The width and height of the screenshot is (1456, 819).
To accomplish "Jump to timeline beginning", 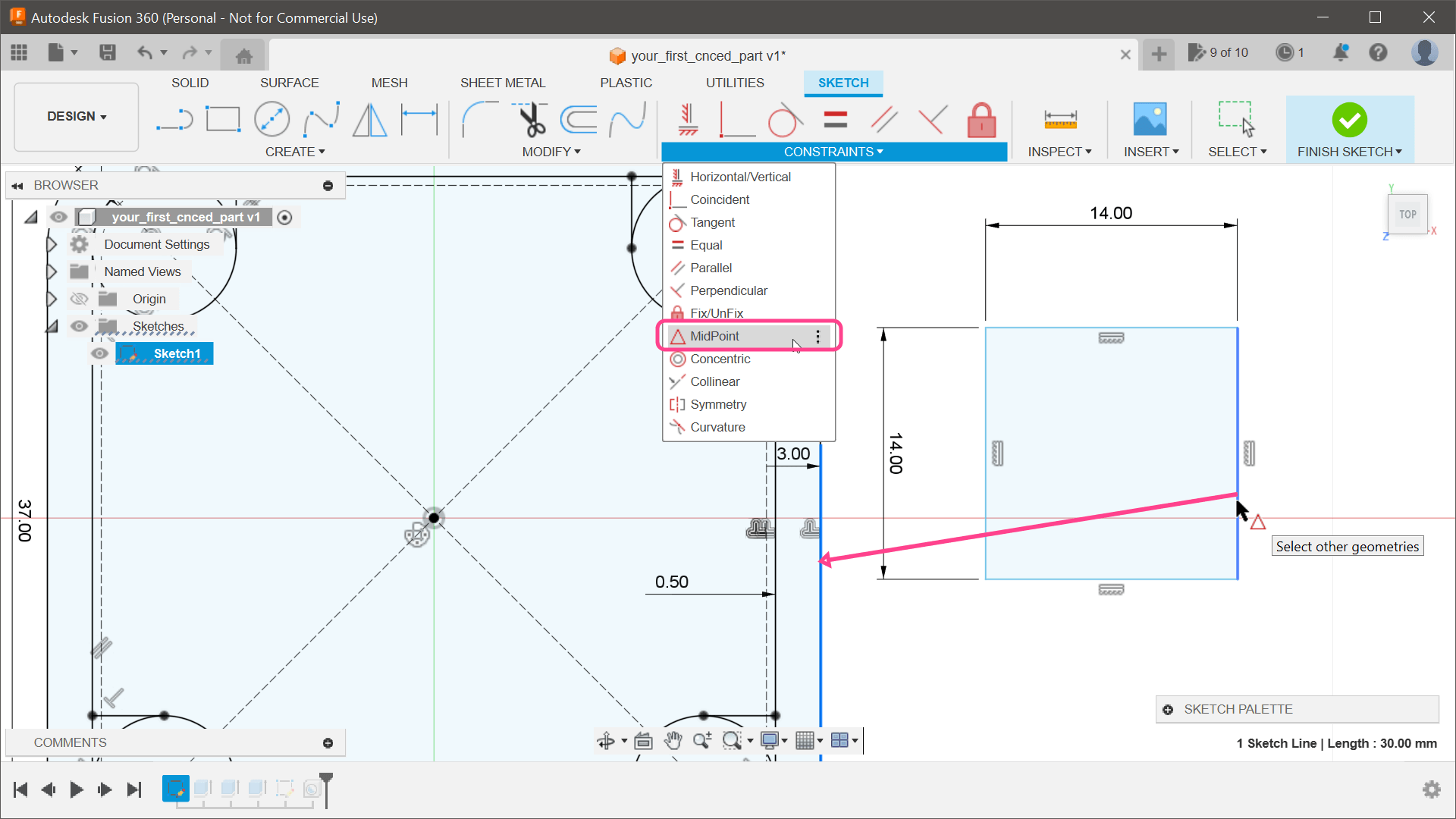I will [20, 789].
